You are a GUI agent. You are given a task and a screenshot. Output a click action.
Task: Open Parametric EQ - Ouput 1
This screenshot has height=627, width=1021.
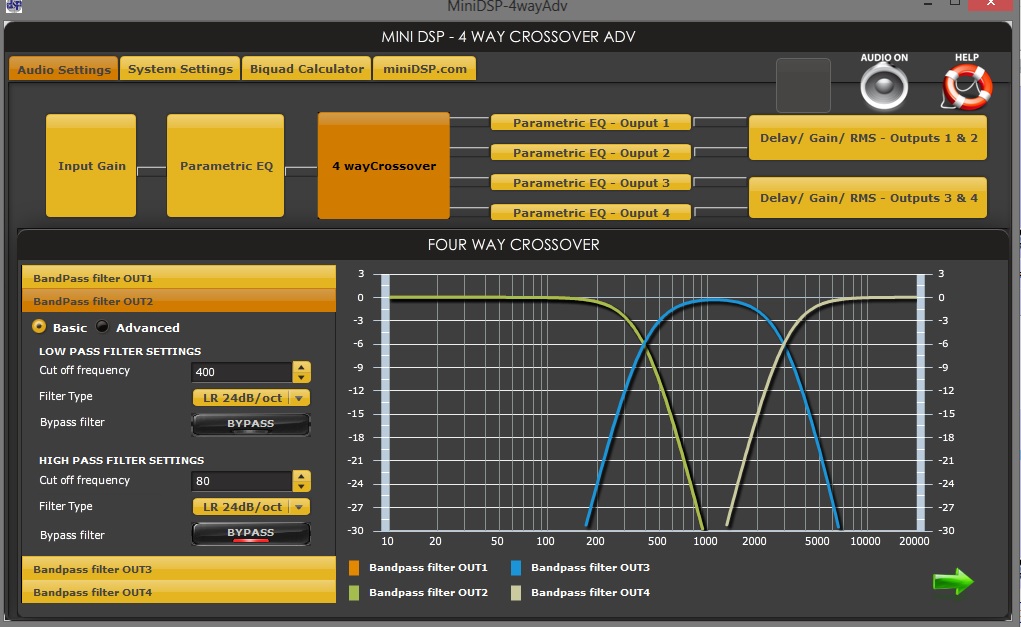pos(591,122)
